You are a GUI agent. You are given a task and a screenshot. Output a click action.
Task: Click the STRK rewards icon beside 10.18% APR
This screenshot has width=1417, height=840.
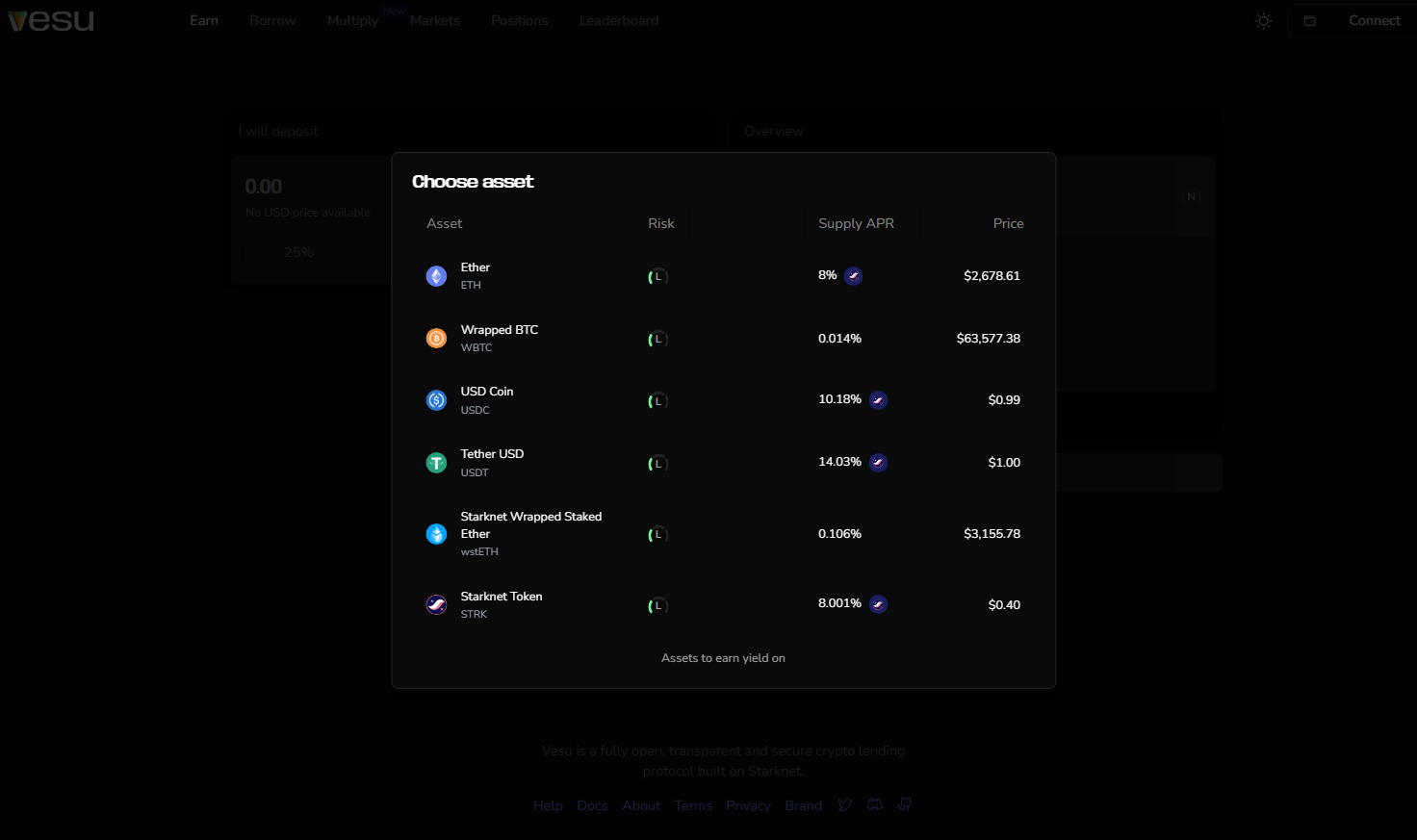click(x=878, y=400)
